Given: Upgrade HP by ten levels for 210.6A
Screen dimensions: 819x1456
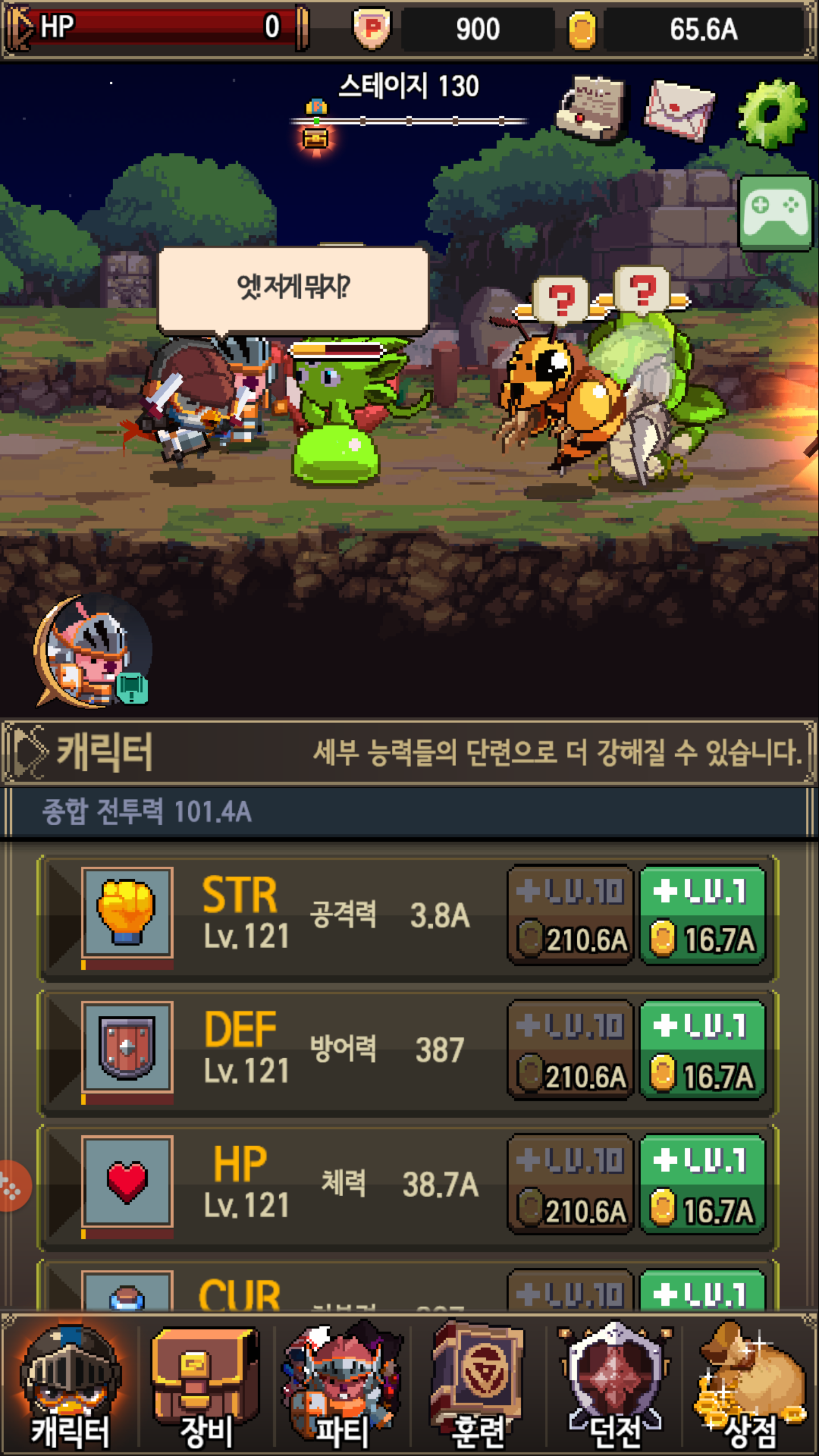Looking at the screenshot, I should [570, 1185].
